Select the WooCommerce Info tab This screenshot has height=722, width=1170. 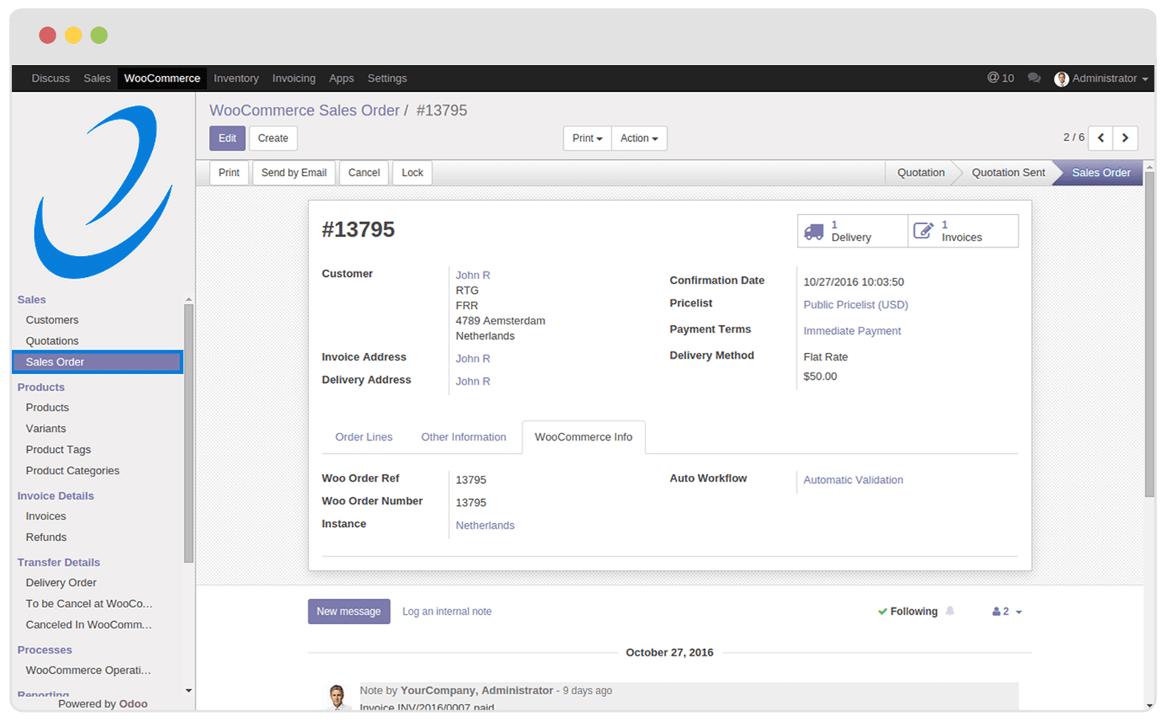(584, 437)
